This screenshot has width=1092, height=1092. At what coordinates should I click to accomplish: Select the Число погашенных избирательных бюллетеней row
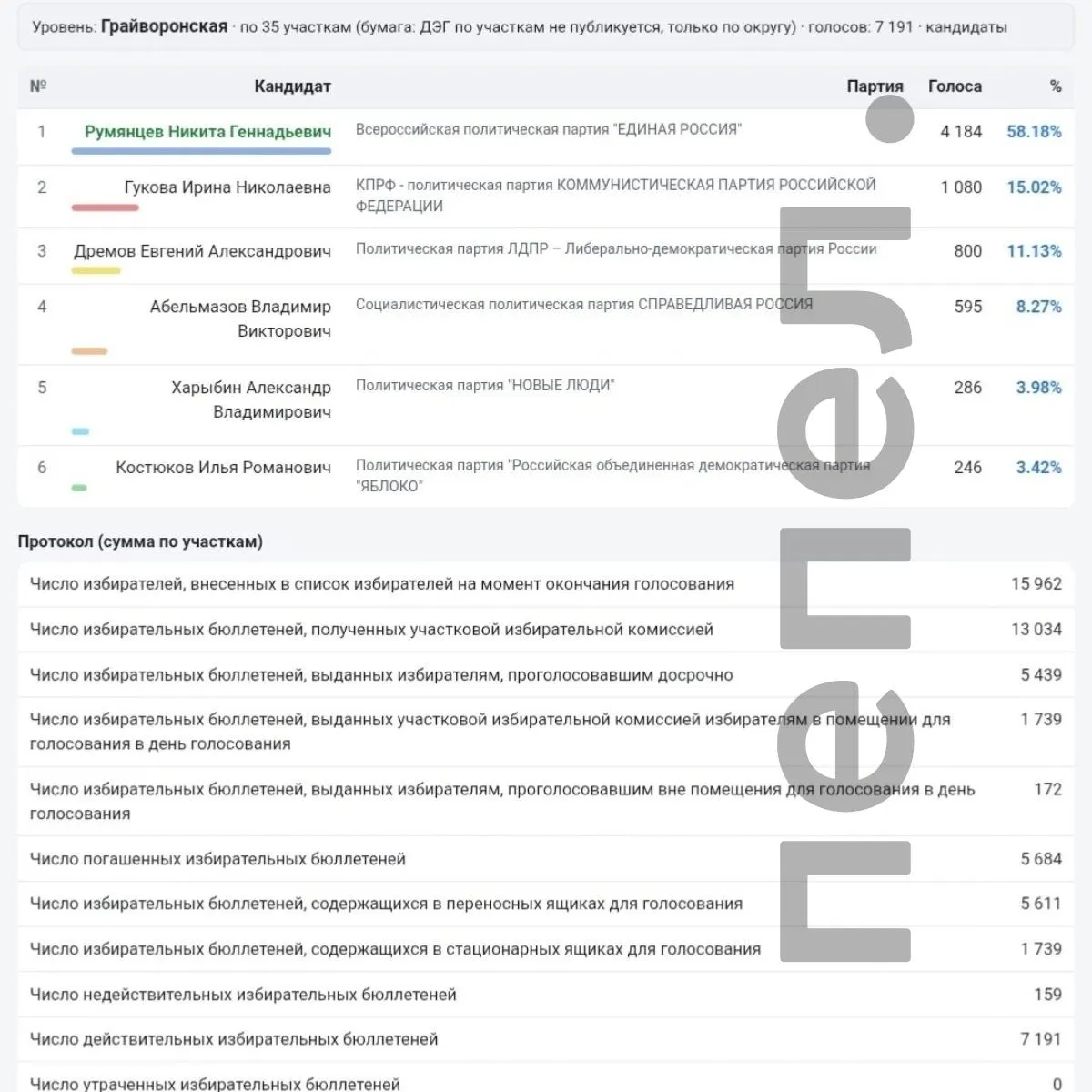click(546, 859)
